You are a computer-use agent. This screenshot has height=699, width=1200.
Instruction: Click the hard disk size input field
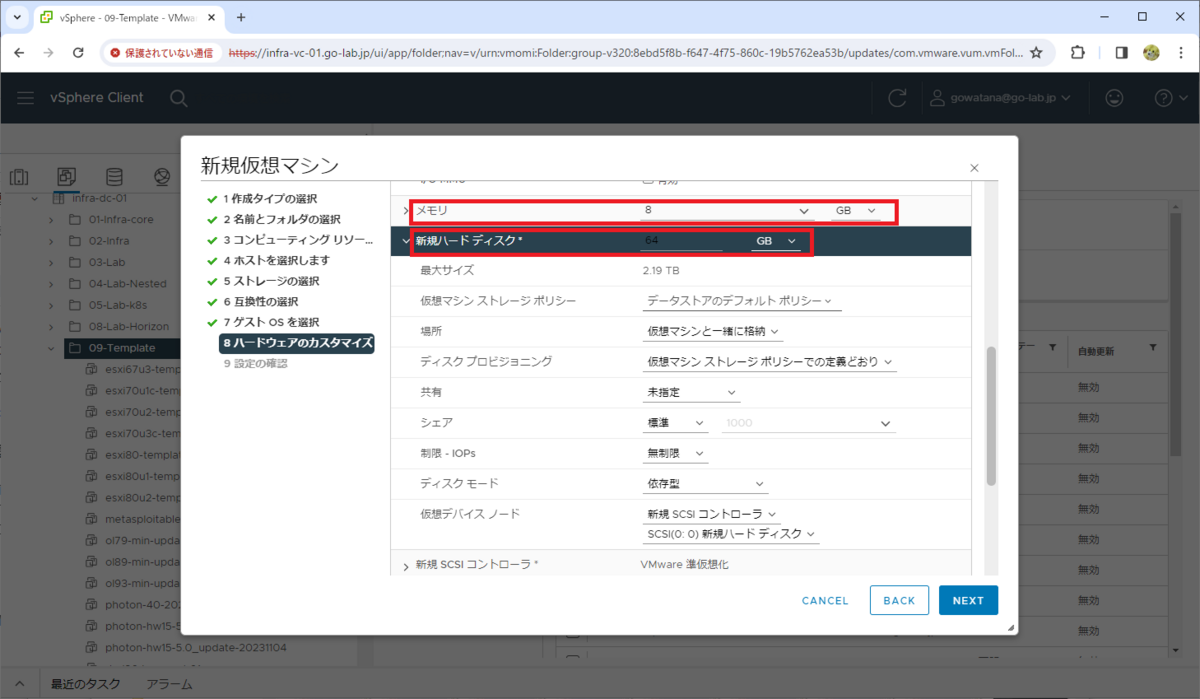tap(681, 241)
